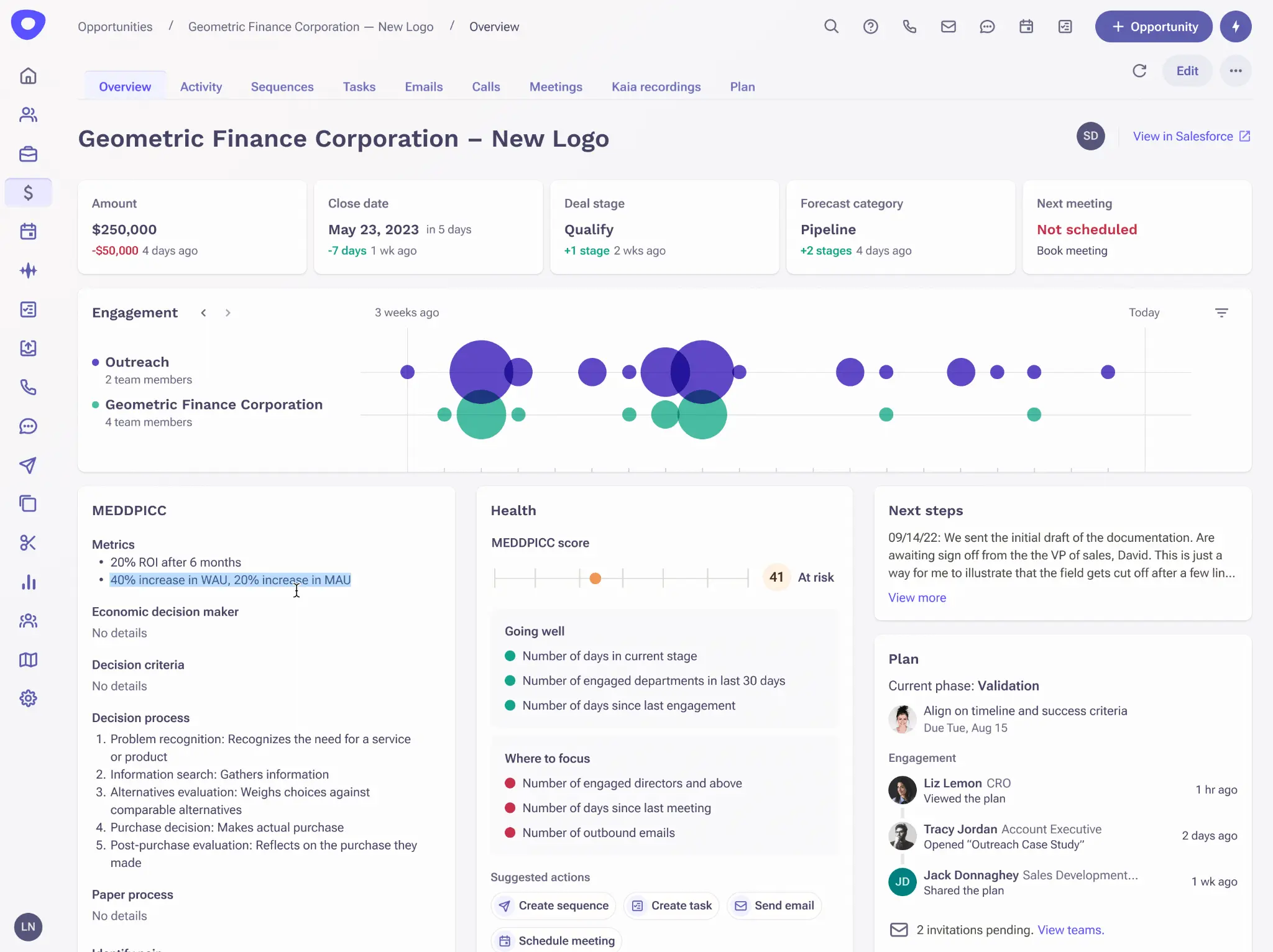
Task: Switch to the Kaia recordings tab
Action: point(656,86)
